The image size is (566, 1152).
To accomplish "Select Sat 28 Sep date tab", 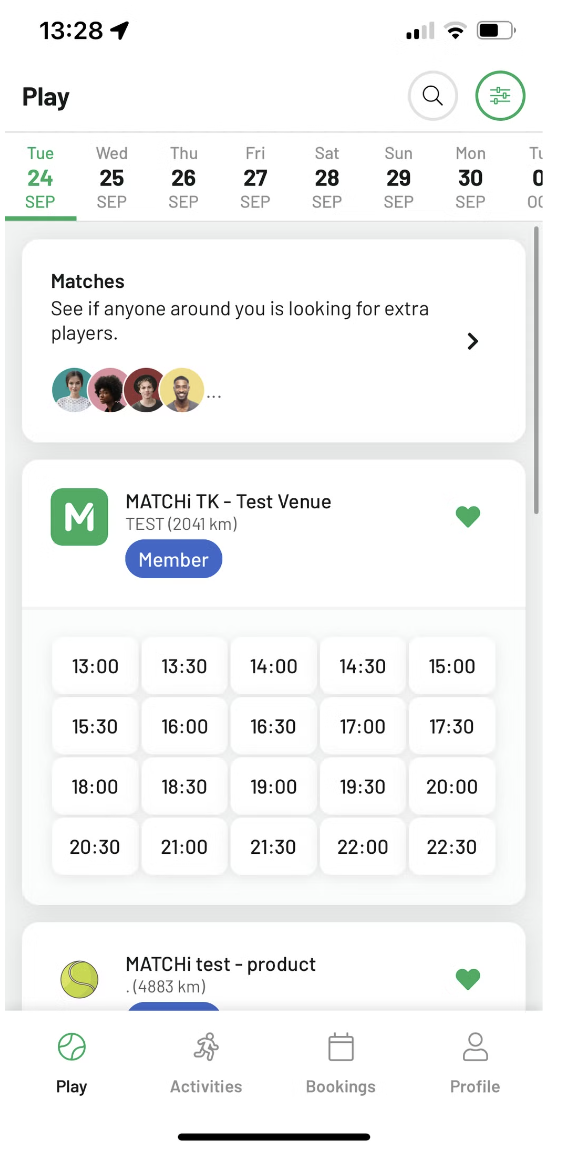I will pyautogui.click(x=327, y=177).
